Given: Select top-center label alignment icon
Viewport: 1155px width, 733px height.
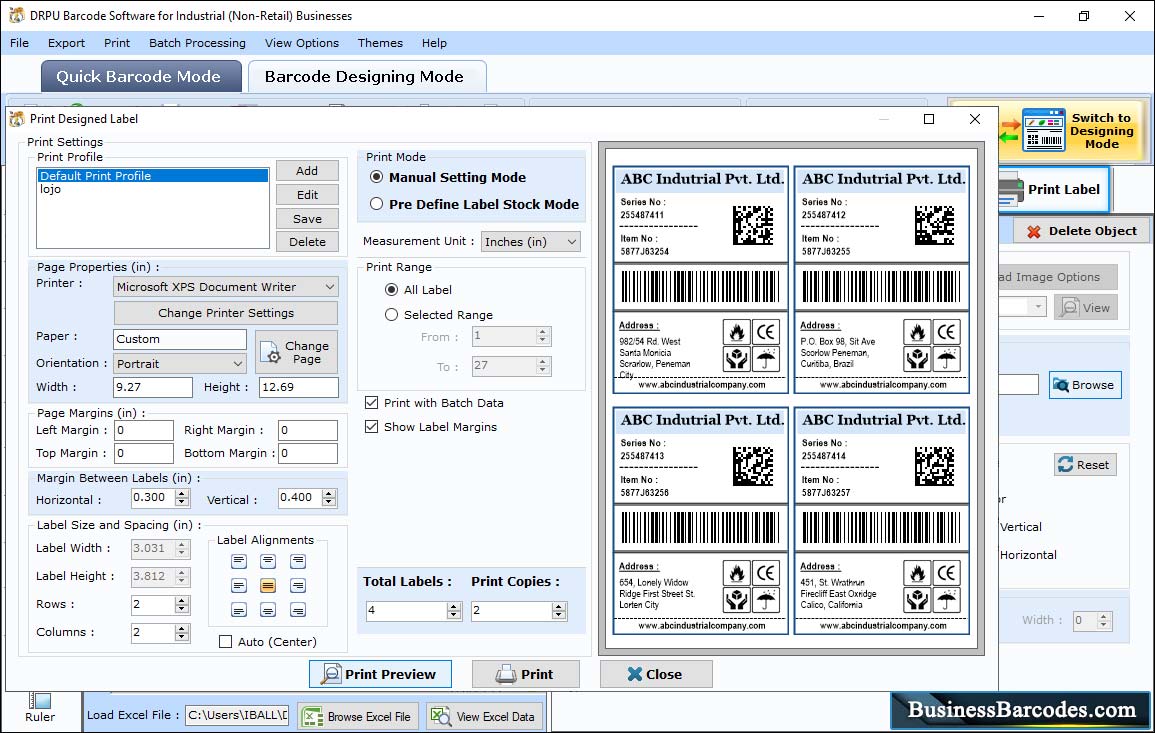Looking at the screenshot, I should pos(268,561).
